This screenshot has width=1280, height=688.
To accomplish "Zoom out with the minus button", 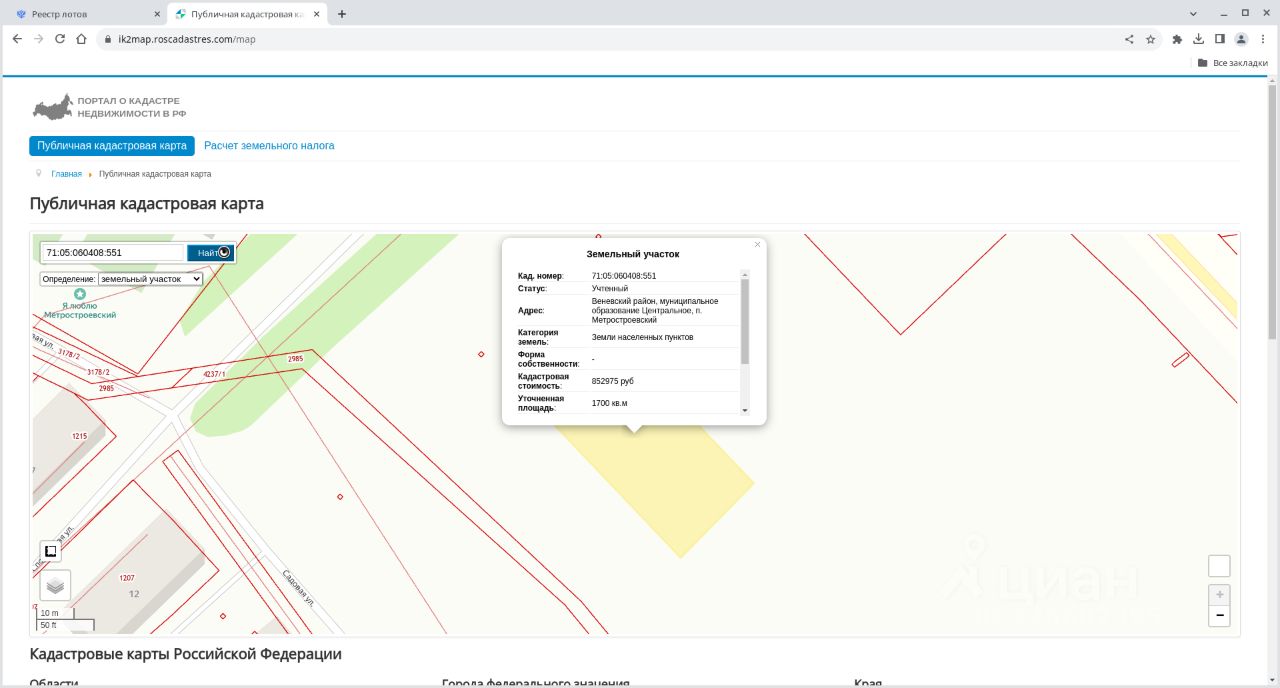I will pyautogui.click(x=1219, y=616).
